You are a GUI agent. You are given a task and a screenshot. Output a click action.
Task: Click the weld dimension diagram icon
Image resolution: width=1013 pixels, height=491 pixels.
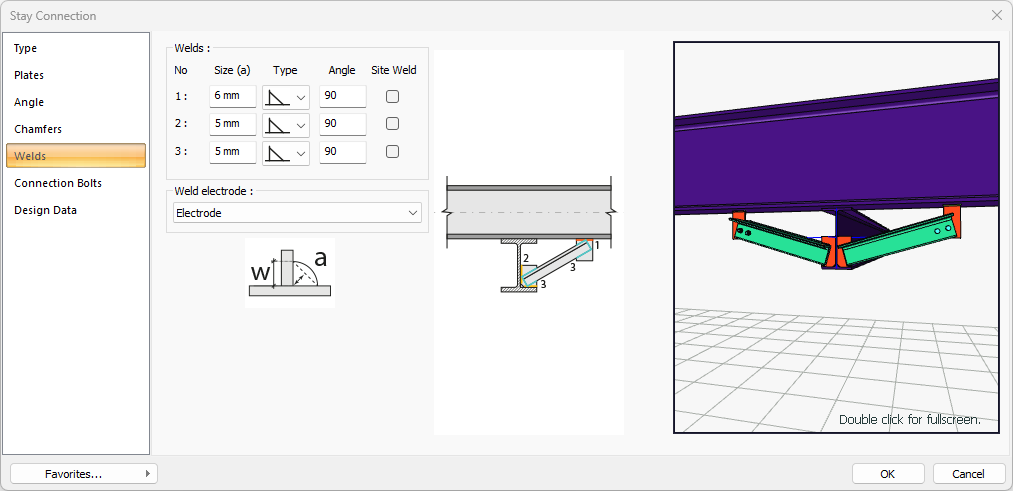[x=289, y=273]
